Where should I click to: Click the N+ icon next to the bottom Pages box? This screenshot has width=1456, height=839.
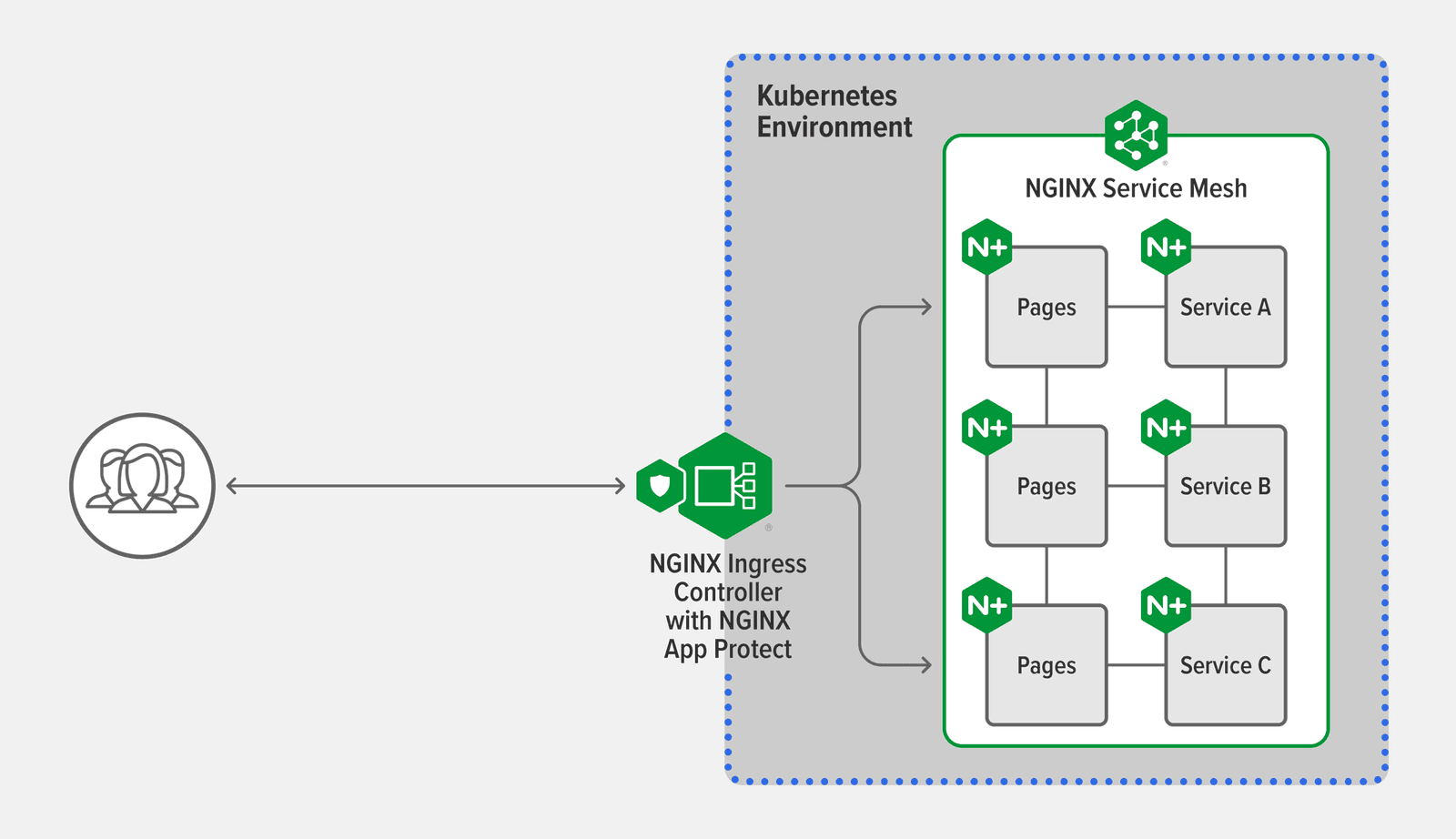986,603
